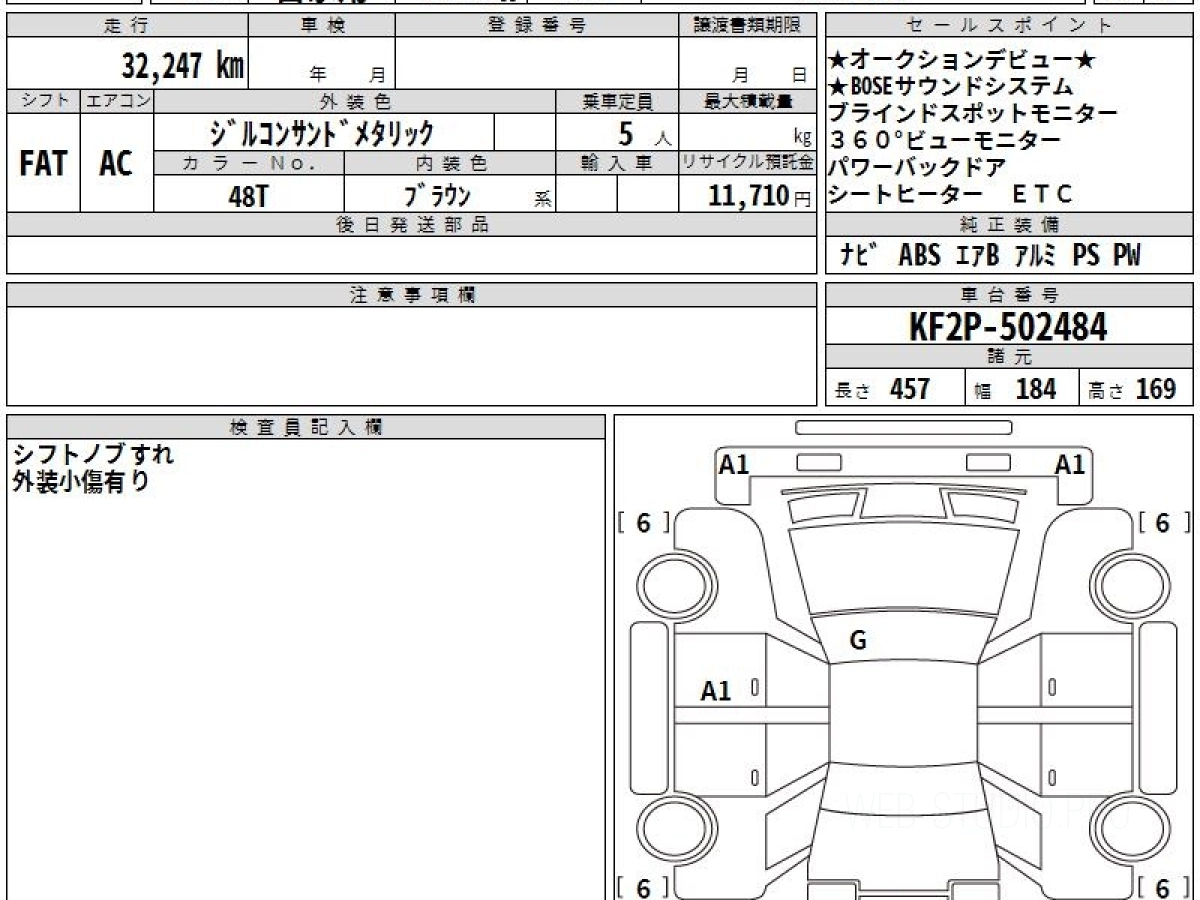Click chassis number KF2P-502484
Viewport: 1200px width, 900px height.
(1008, 327)
